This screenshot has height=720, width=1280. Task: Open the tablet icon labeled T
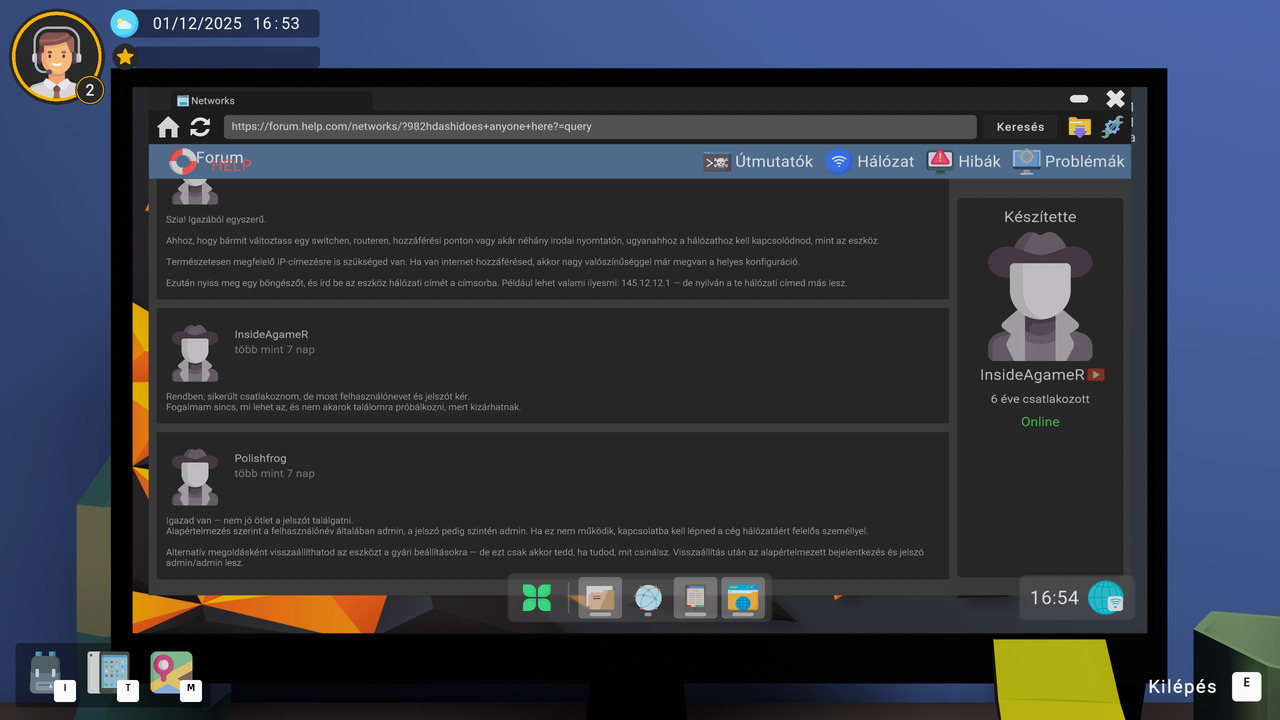[108, 673]
